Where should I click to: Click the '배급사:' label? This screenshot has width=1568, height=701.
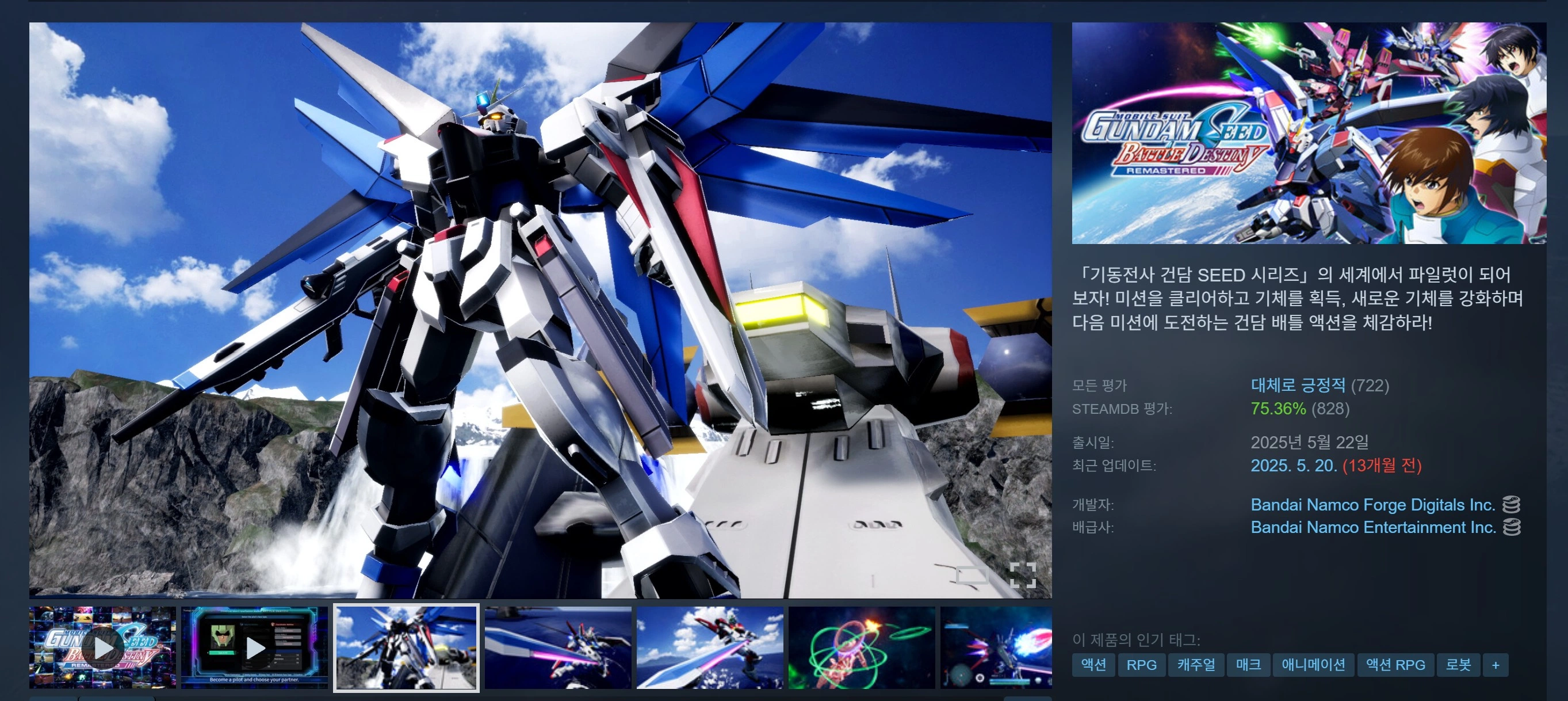click(1093, 527)
